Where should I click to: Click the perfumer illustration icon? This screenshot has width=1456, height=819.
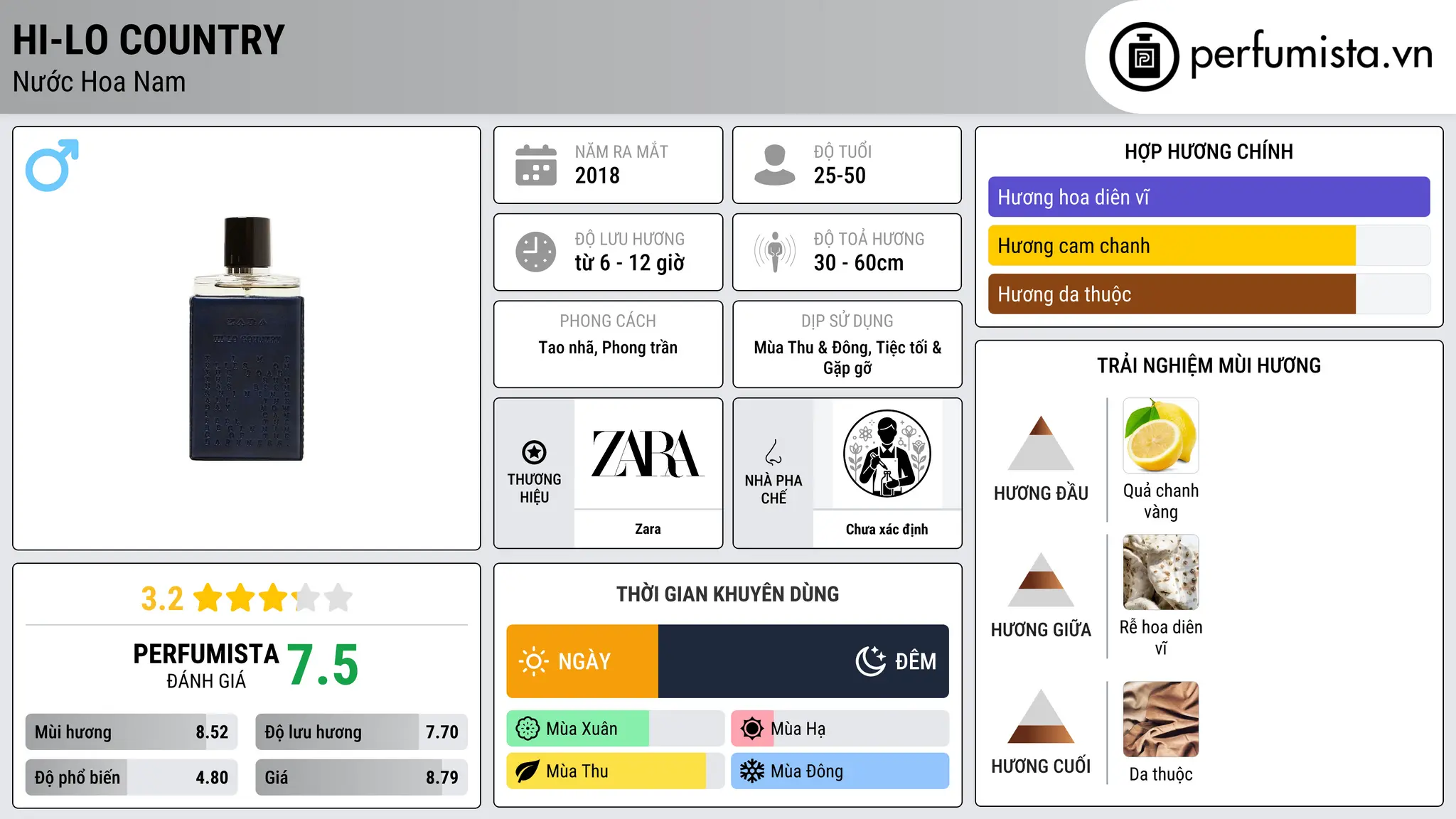[x=887, y=454]
